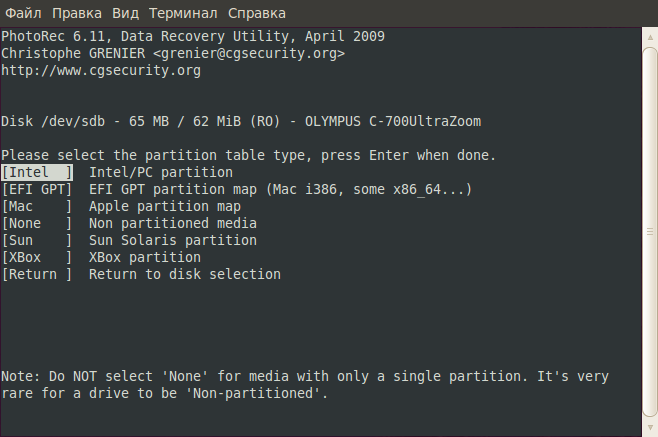Choose the [Sun] Solaris partition option

click(37, 241)
